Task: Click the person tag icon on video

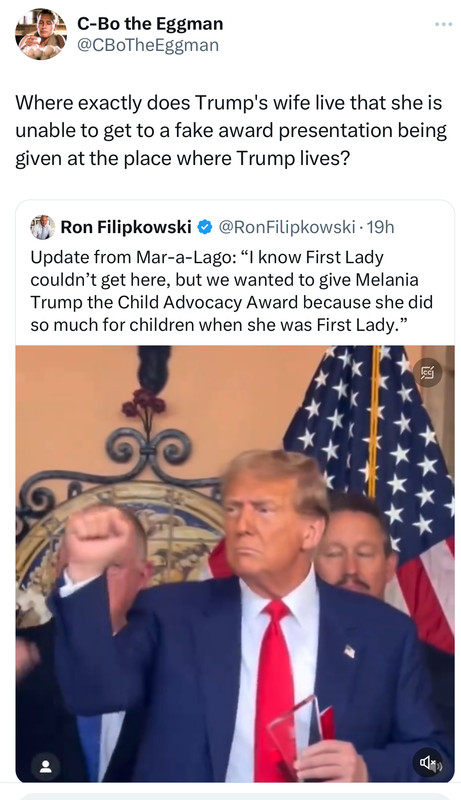Action: click(45, 767)
